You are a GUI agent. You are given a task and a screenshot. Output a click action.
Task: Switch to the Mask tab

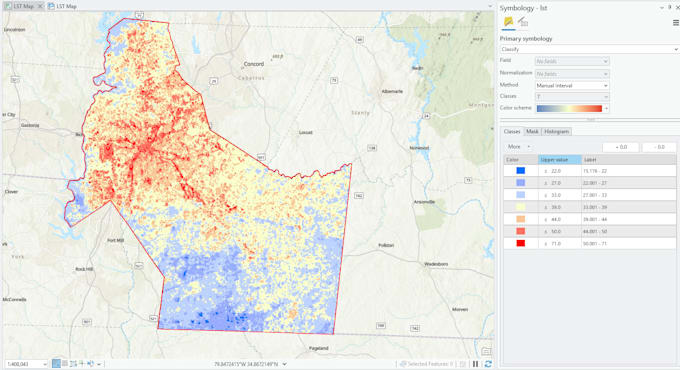pos(532,131)
